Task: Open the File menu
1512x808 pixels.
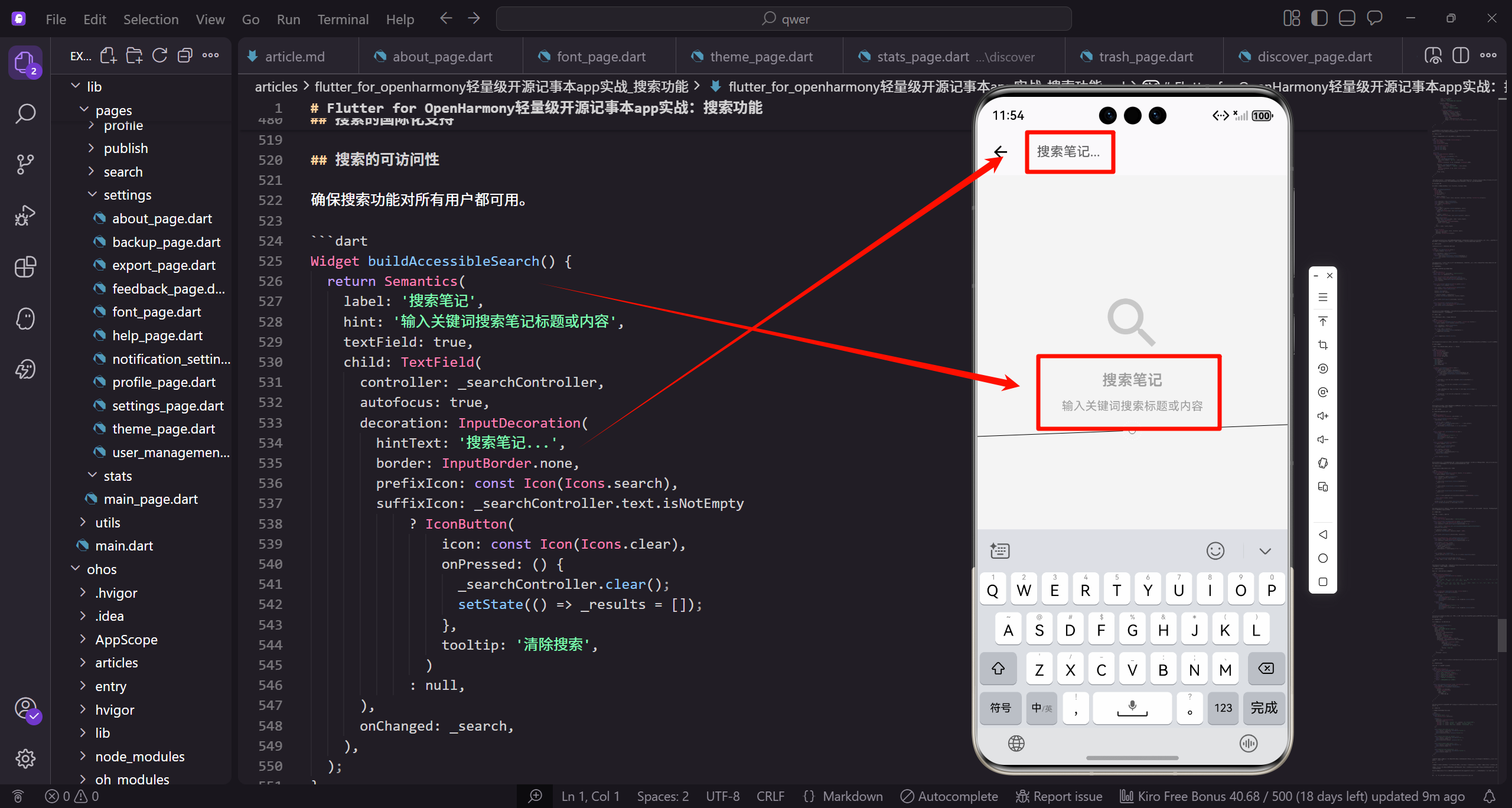Action: click(56, 19)
